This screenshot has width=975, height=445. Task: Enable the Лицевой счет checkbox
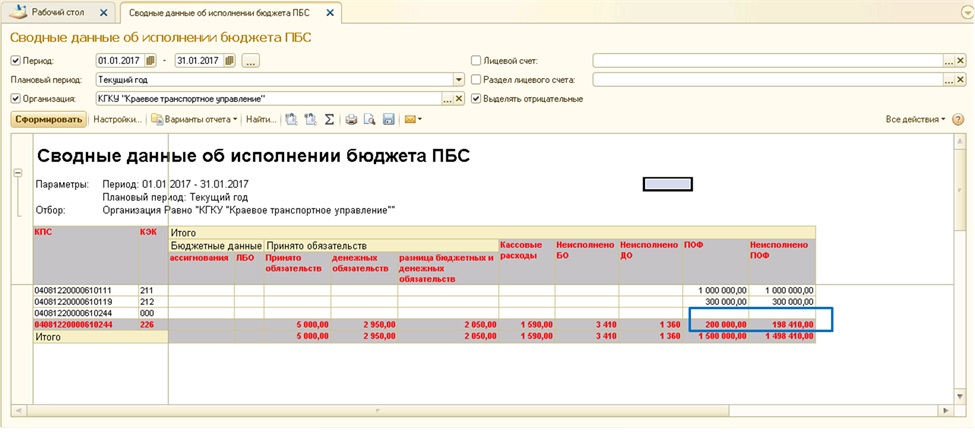(x=476, y=61)
